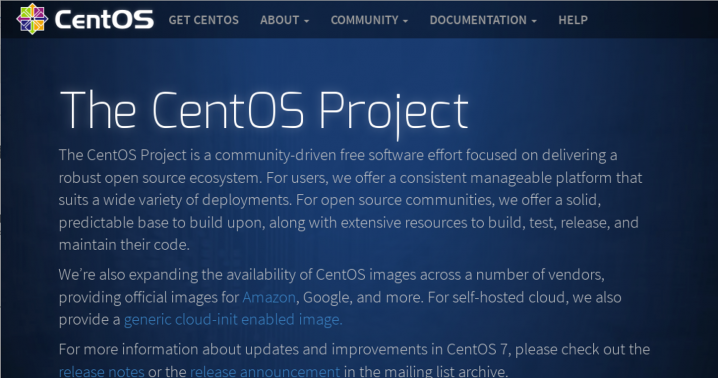Click the CentOS wordmark in navbar

click(104, 20)
